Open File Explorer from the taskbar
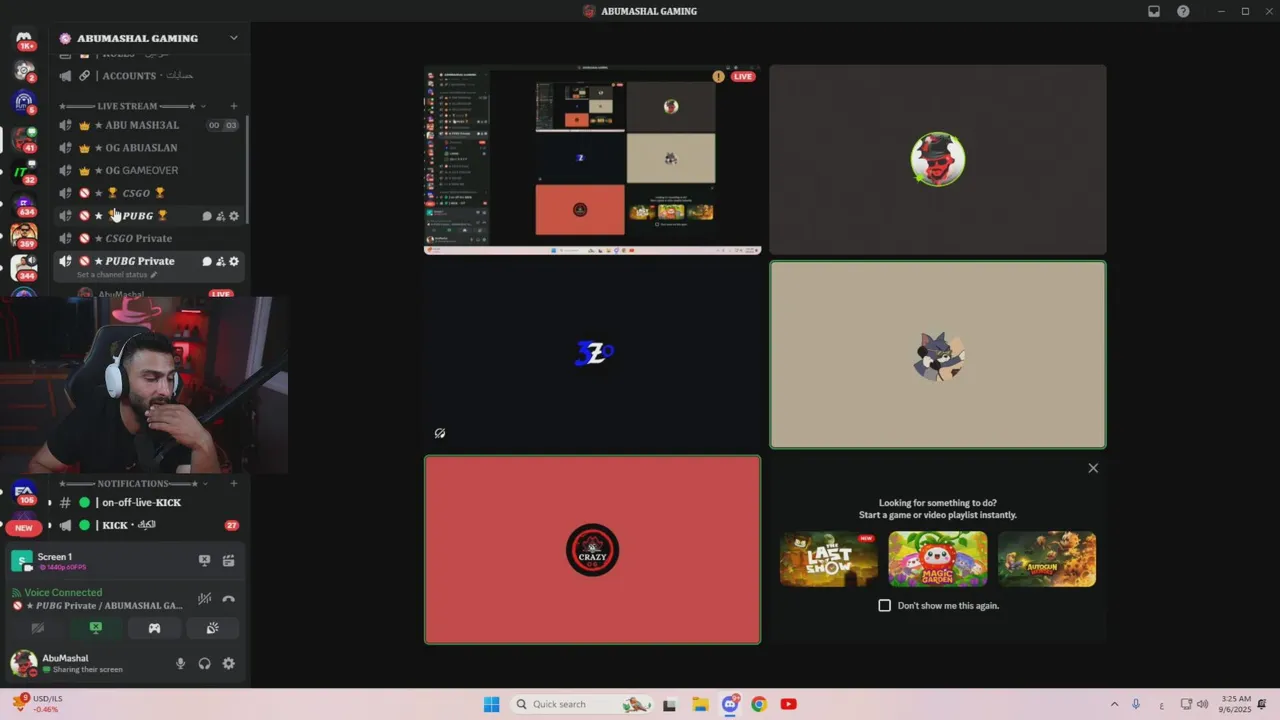Image resolution: width=1280 pixels, height=720 pixels. click(700, 704)
